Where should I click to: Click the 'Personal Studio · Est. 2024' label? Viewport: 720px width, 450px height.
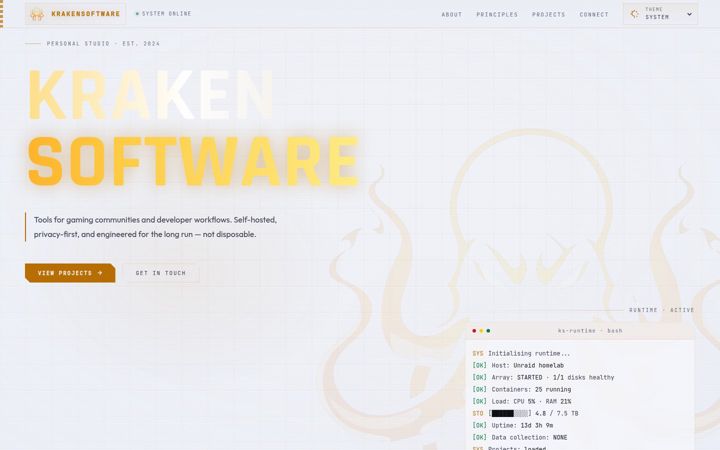(103, 44)
